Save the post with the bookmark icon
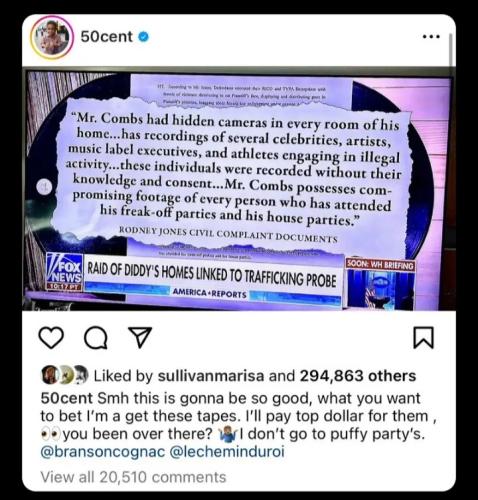478x500 pixels. pyautogui.click(x=424, y=338)
